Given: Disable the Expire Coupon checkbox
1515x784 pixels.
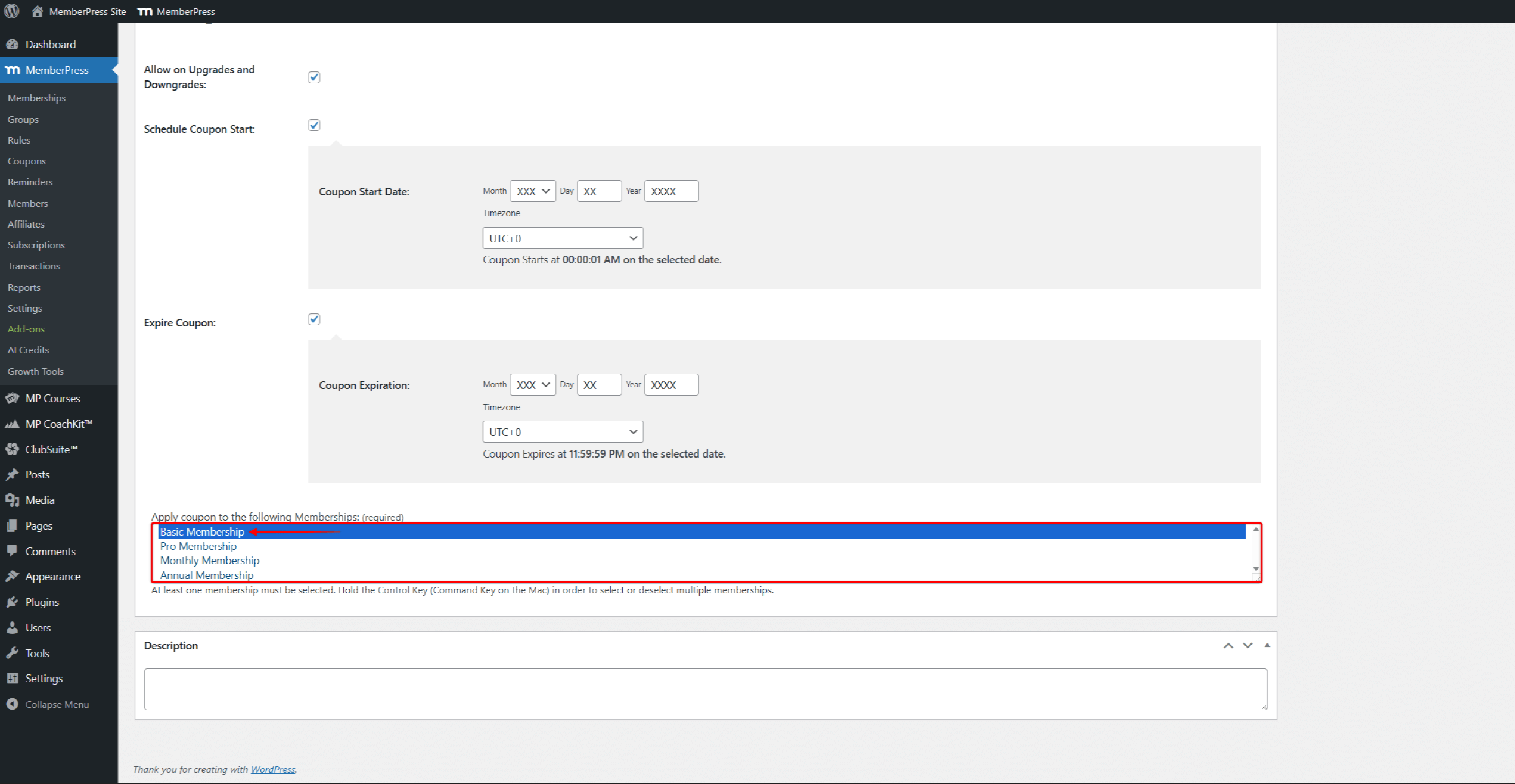Looking at the screenshot, I should tap(314, 319).
